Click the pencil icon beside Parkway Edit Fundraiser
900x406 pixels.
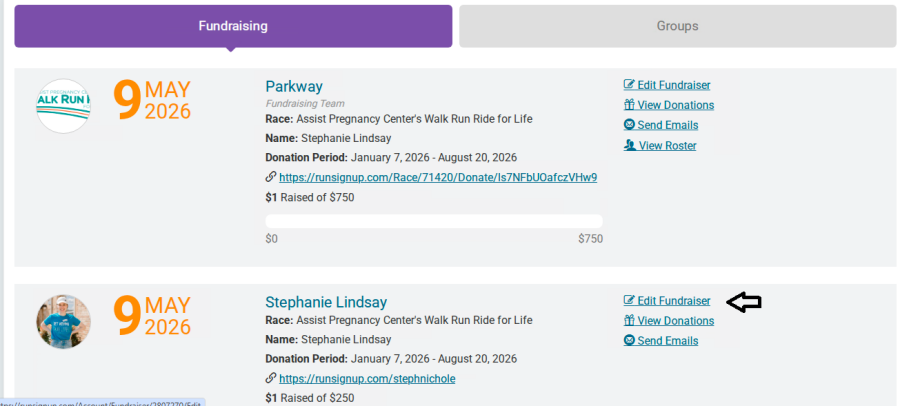click(x=629, y=85)
